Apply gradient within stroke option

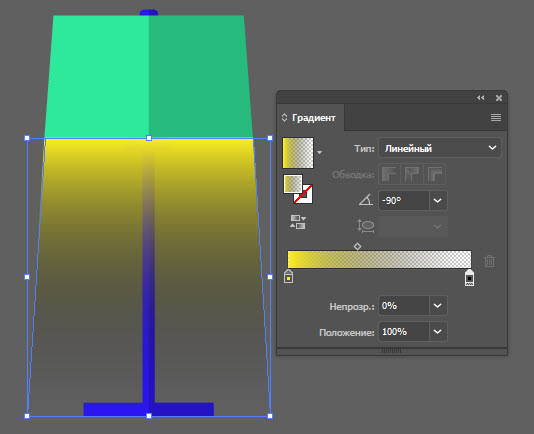point(389,174)
